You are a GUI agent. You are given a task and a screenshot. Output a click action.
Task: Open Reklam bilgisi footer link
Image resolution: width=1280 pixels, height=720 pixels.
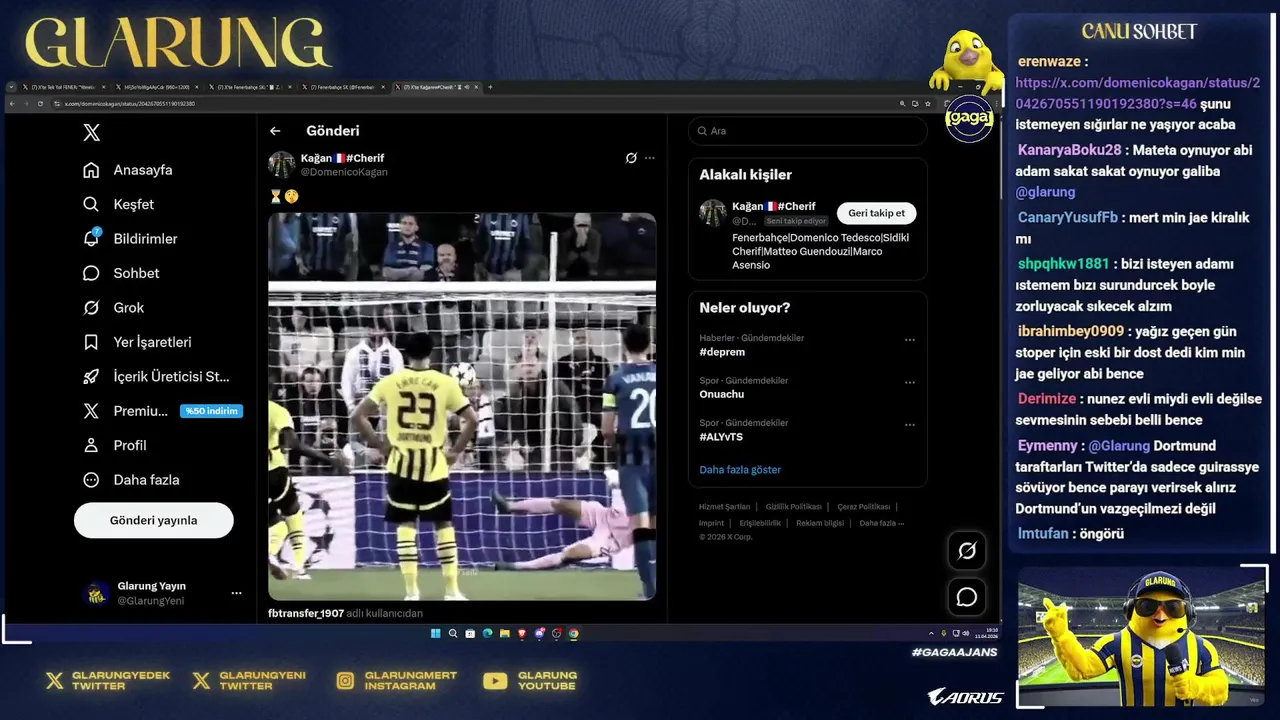820,523
